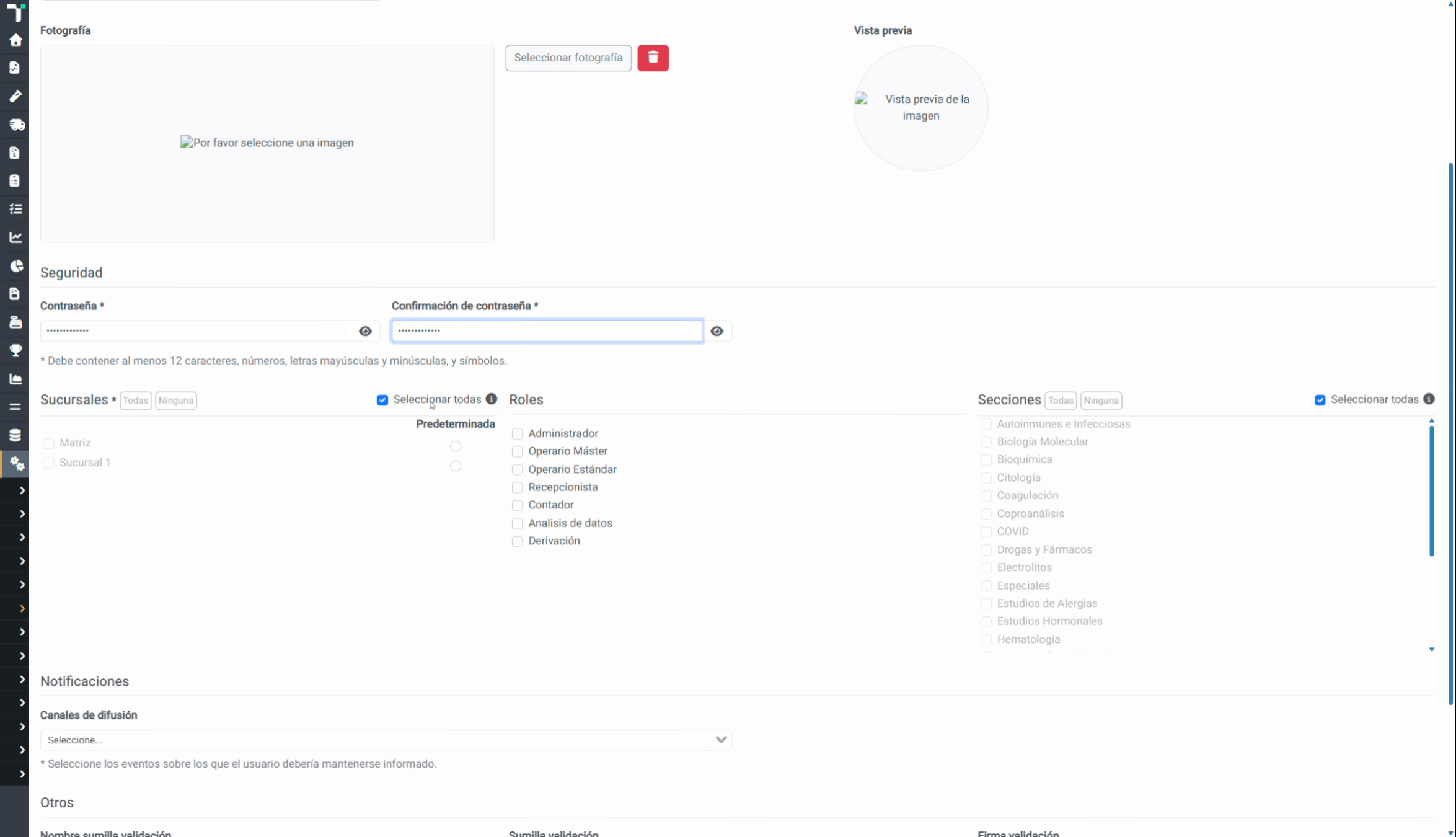
Task: Check the Operario Máster role
Action: (x=517, y=451)
